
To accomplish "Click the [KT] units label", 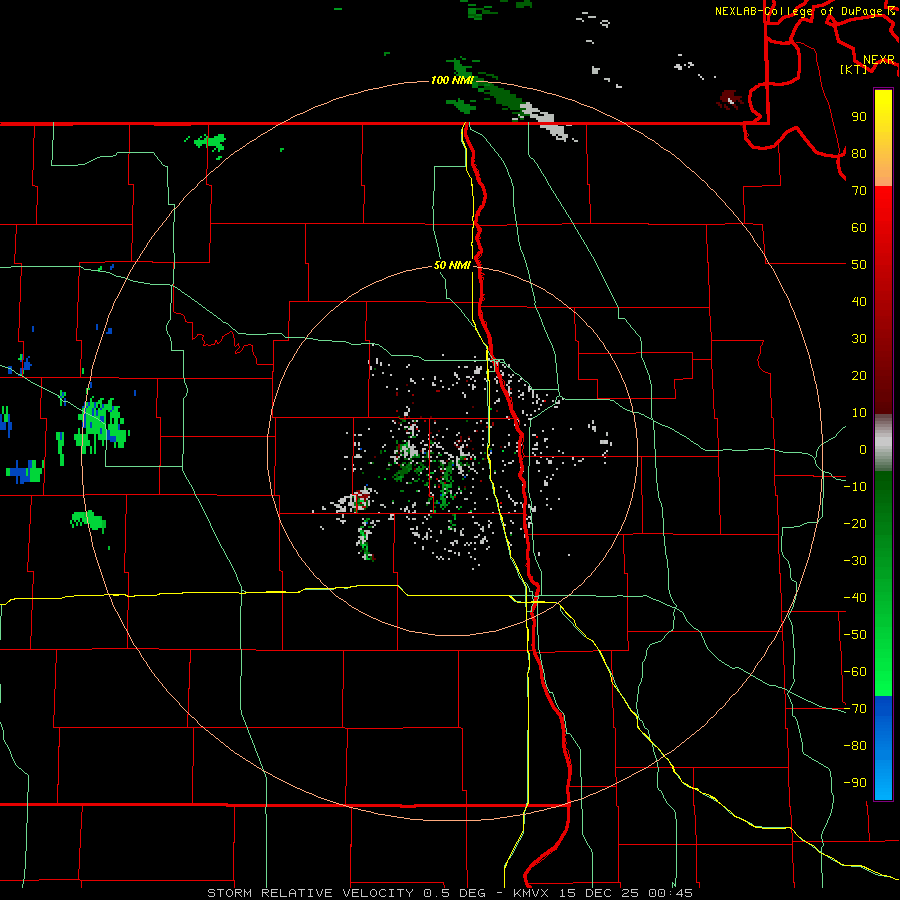I will pyautogui.click(x=854, y=69).
